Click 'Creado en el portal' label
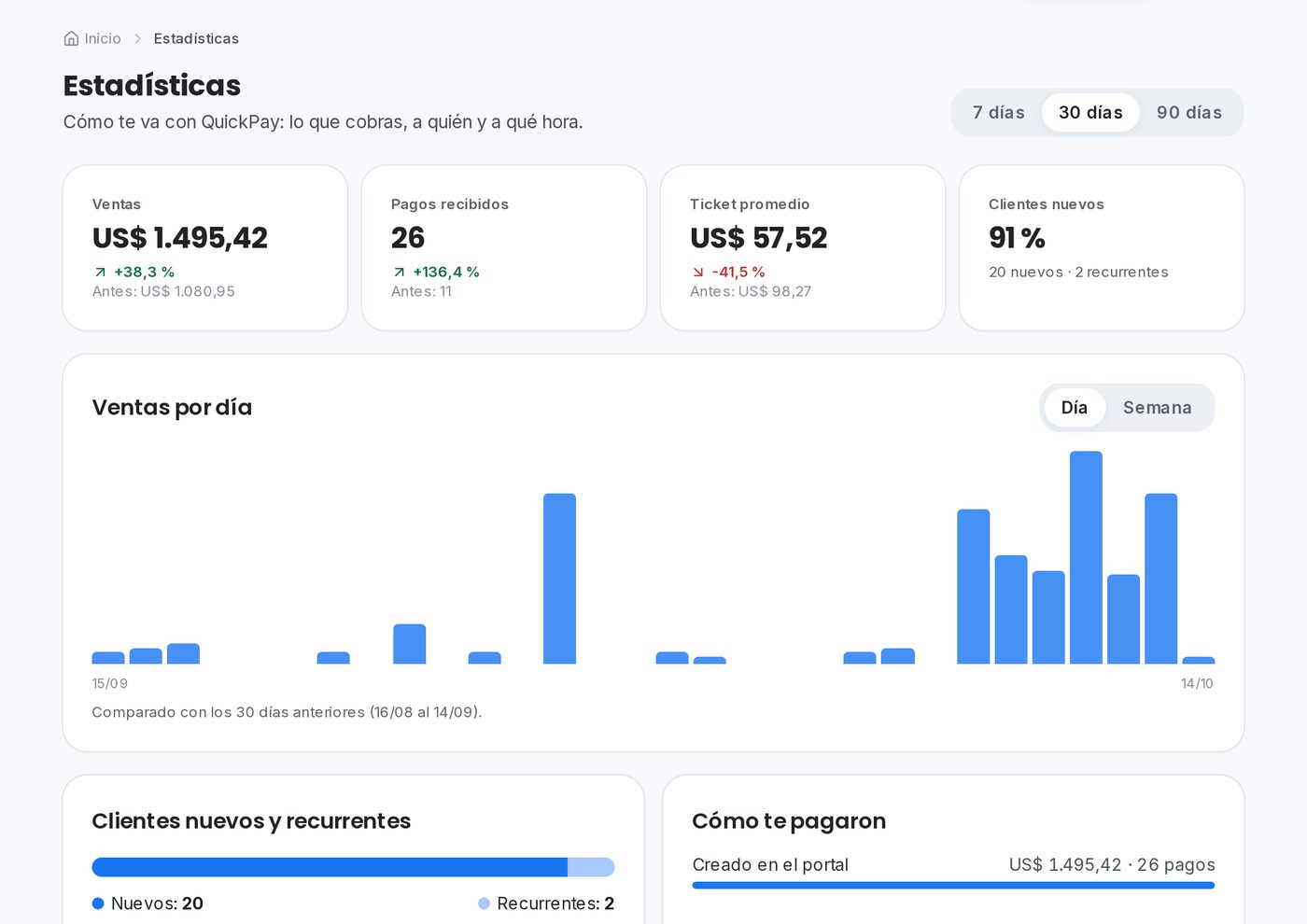 coord(770,864)
